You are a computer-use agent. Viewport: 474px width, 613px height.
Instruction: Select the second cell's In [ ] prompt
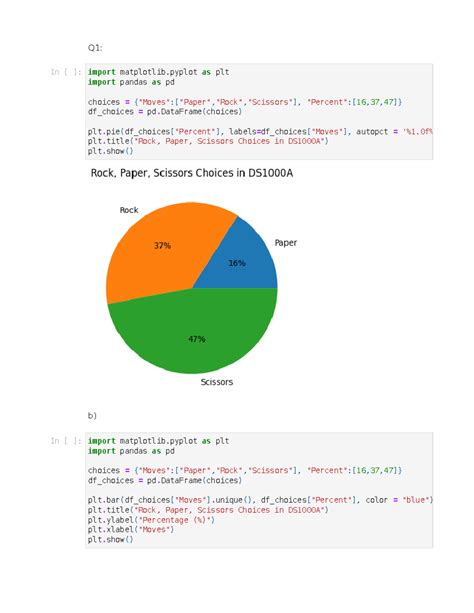66,441
